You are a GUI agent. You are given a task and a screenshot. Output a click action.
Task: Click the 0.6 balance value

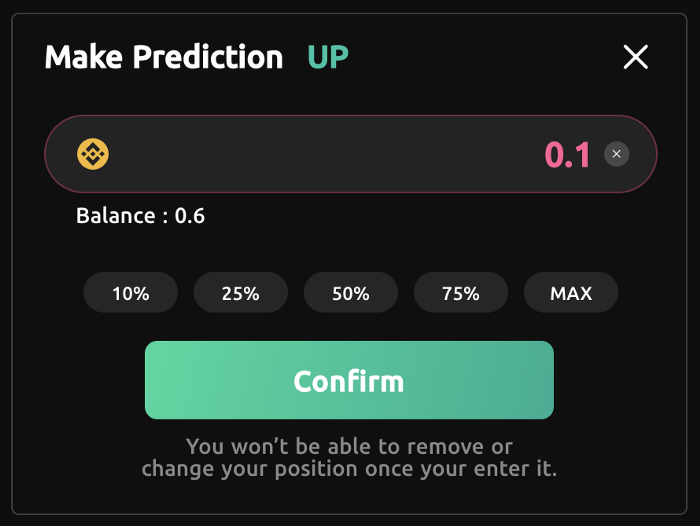(x=190, y=216)
